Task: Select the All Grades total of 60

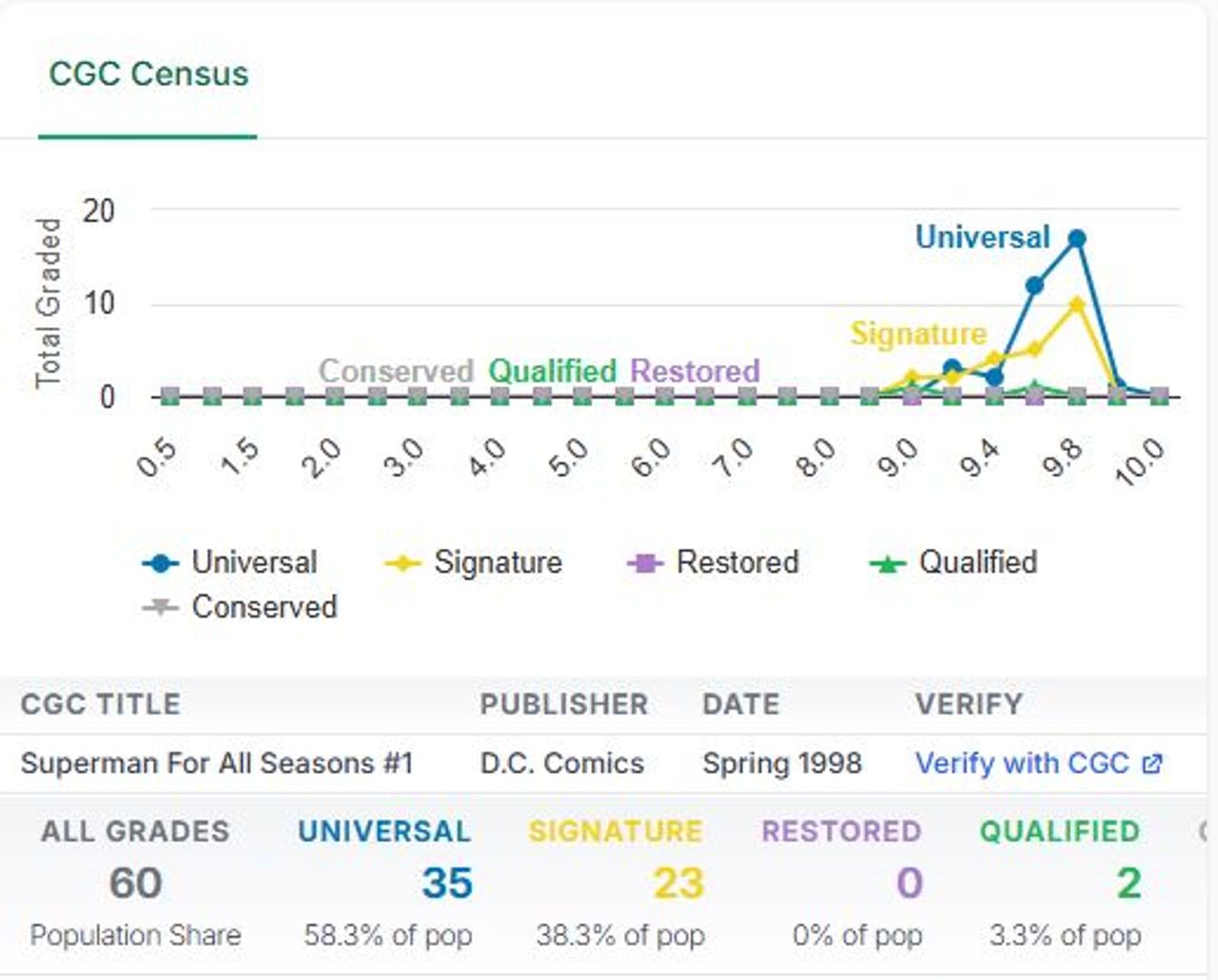Action: 135,883
